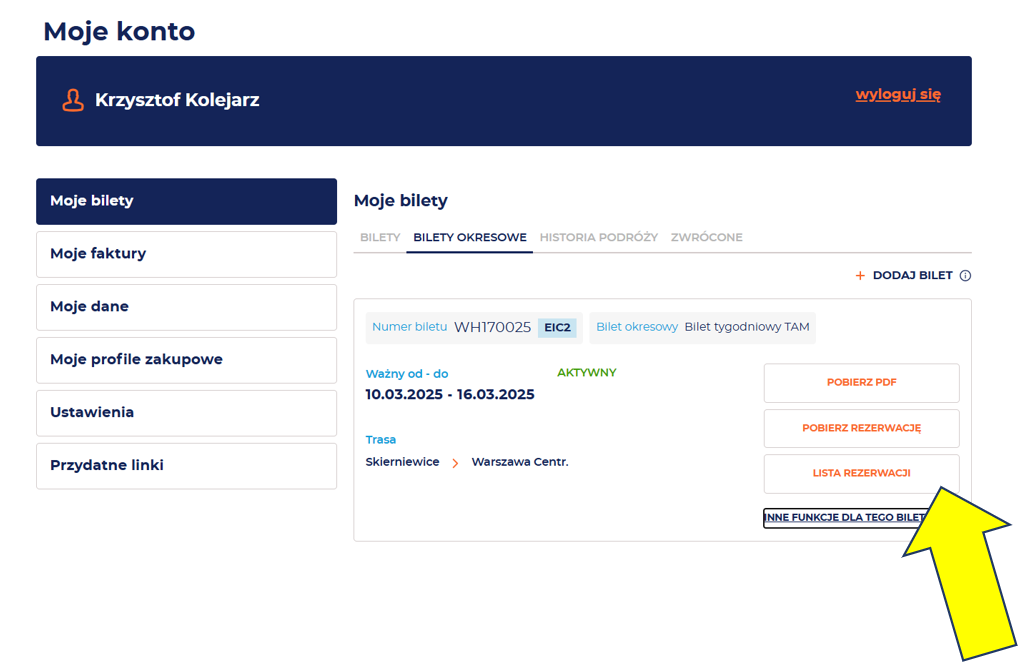Click the POBIERZ PDF button
The image size is (1032, 663).
pos(862,383)
